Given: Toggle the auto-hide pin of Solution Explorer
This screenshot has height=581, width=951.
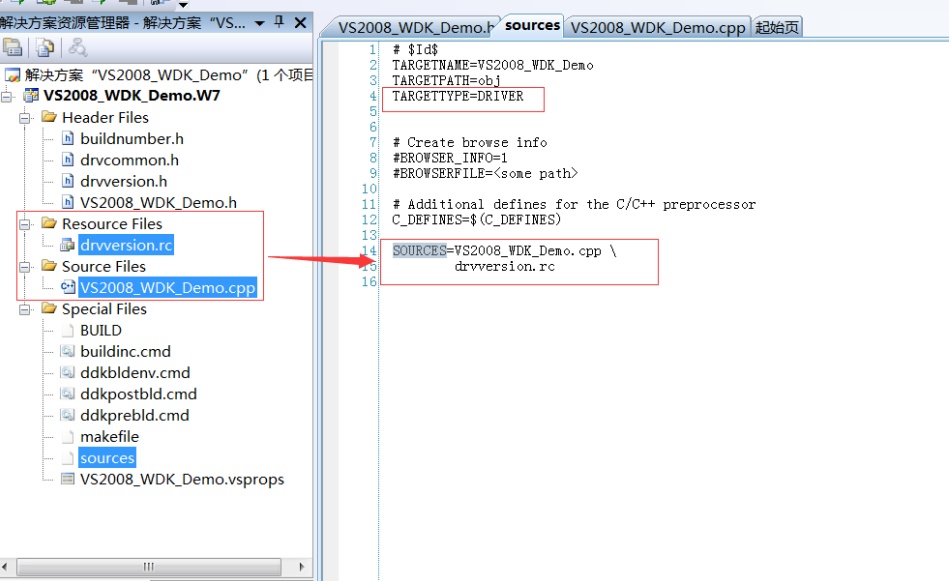Looking at the screenshot, I should [x=279, y=22].
